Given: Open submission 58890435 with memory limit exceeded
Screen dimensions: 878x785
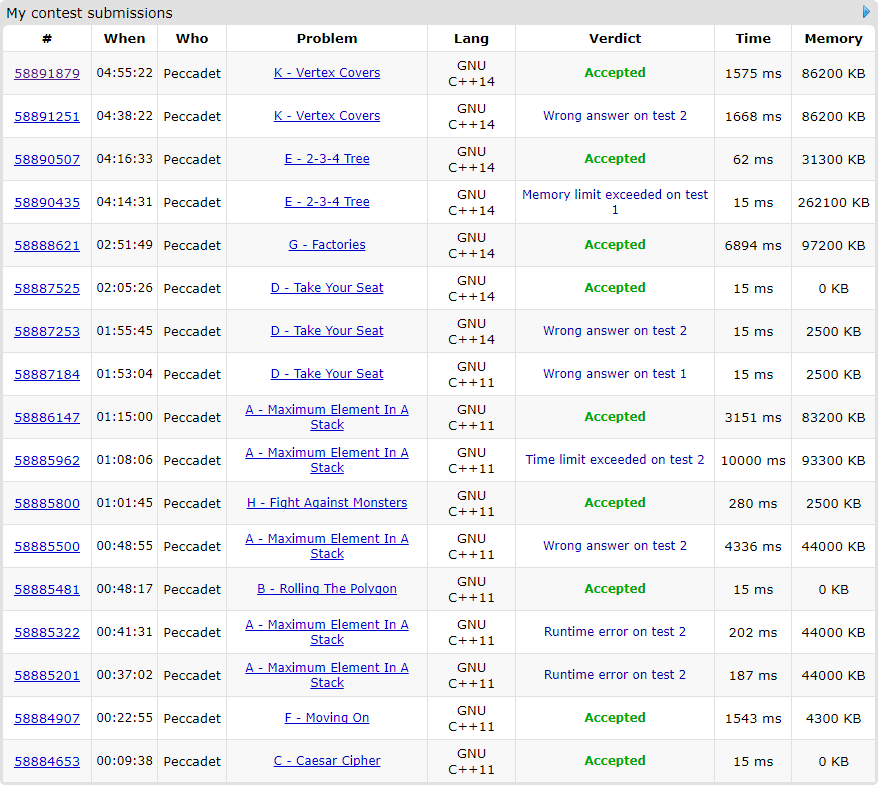Looking at the screenshot, I should pos(47,202).
